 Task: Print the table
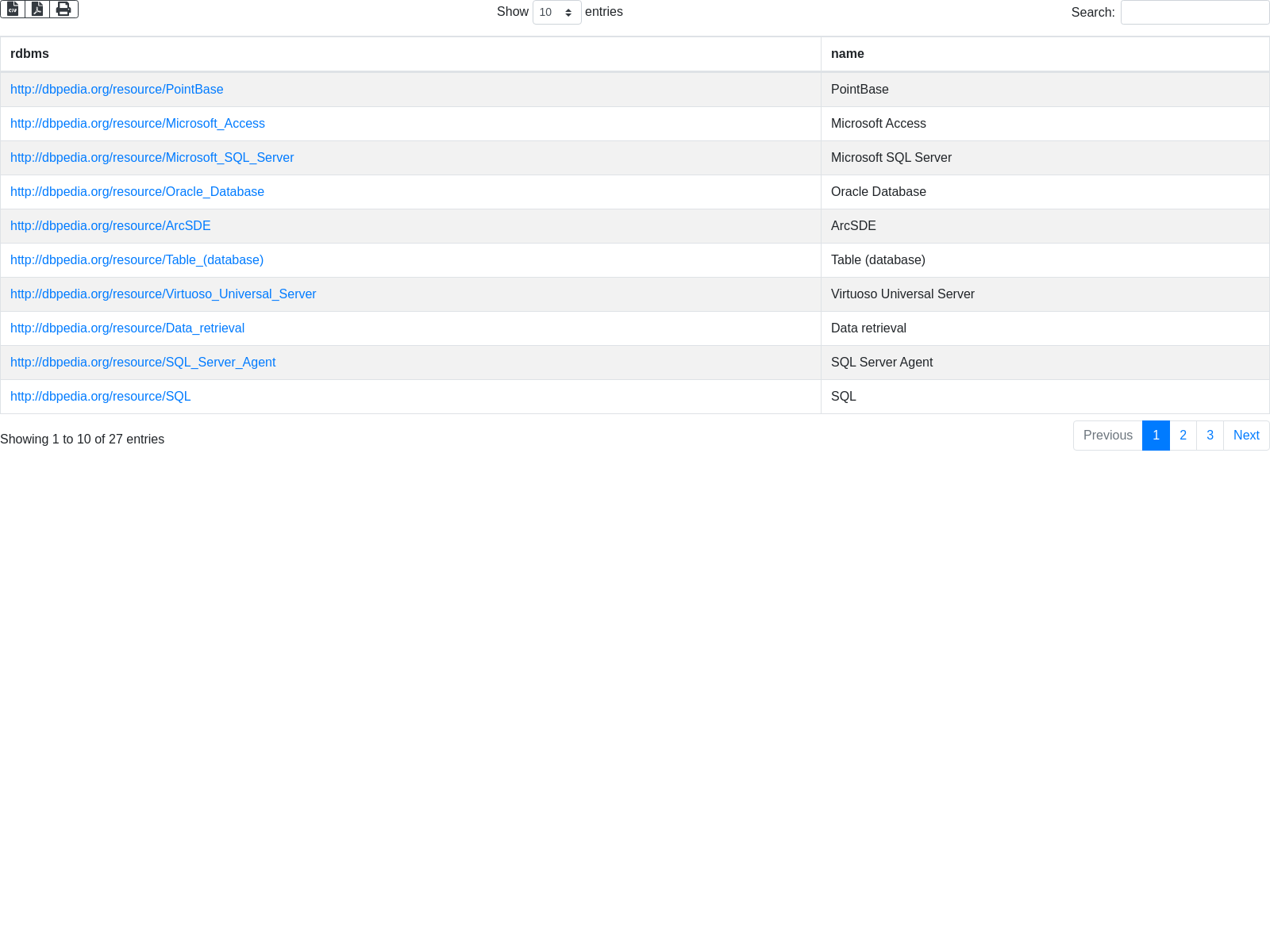(63, 9)
